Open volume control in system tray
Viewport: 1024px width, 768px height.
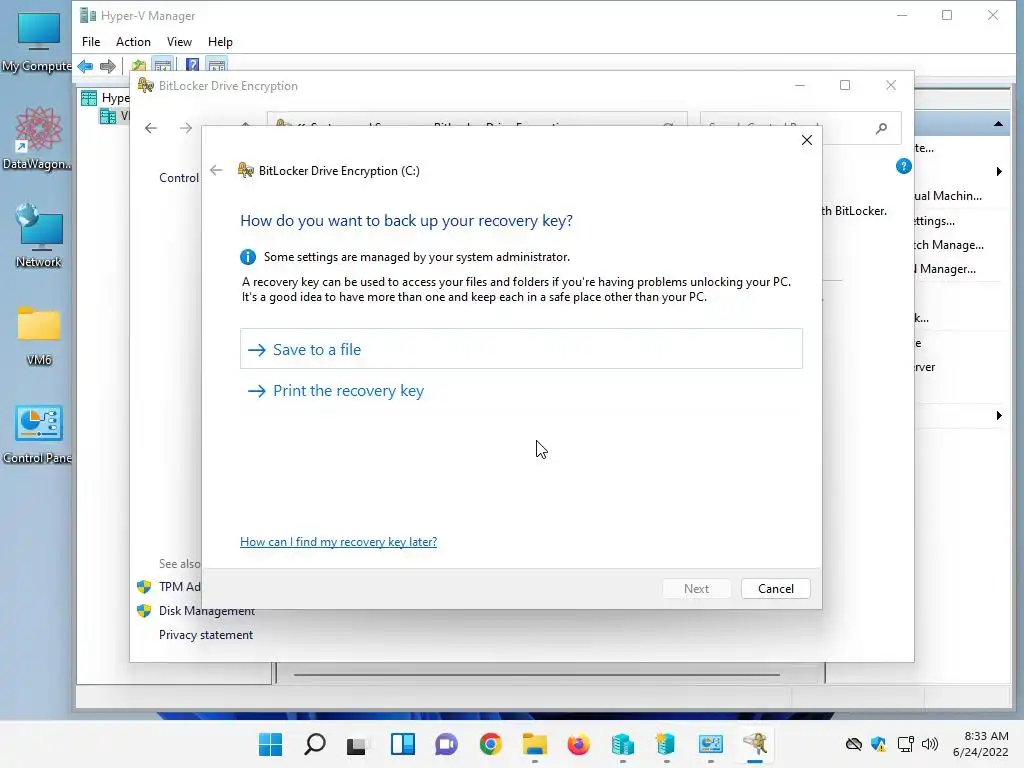[x=930, y=744]
